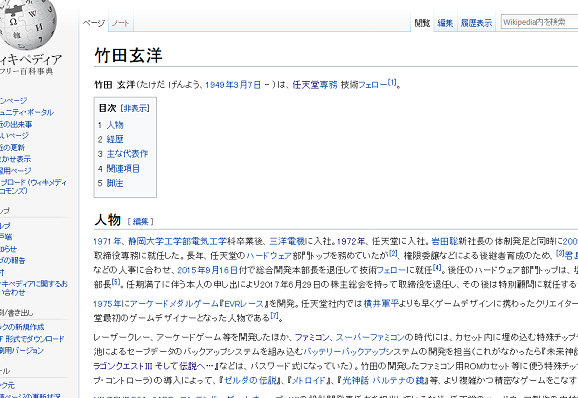Viewport: 578px width, 398px height.
Task: Follow footnote [7] reference
Action: click(x=274, y=315)
